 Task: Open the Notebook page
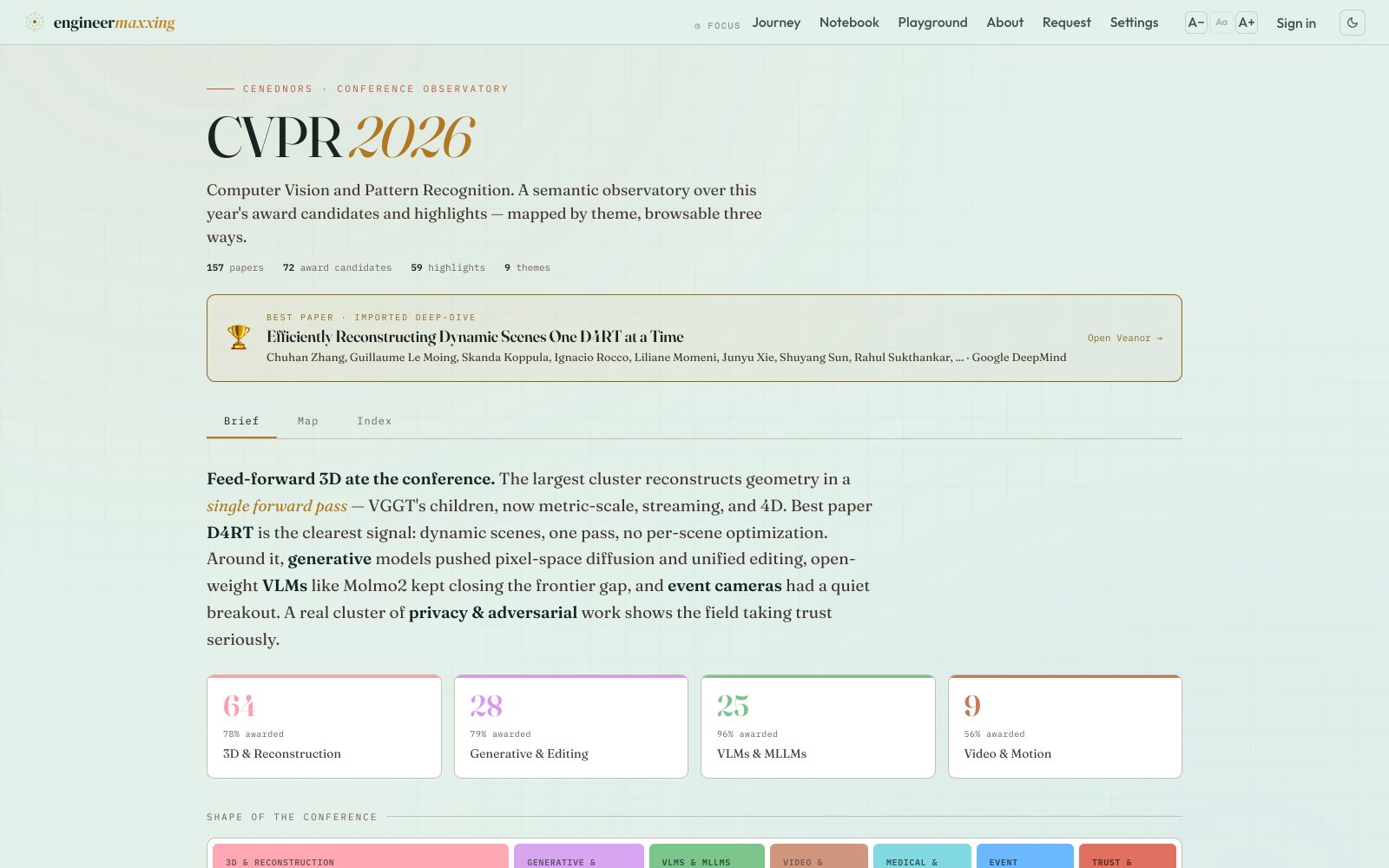(x=849, y=23)
